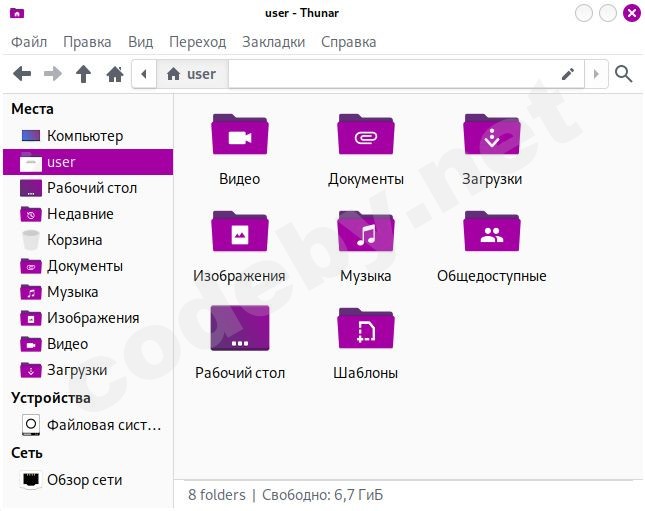This screenshot has height=511, width=645.
Task: Open the home folder toolbar icon
Action: point(115,74)
